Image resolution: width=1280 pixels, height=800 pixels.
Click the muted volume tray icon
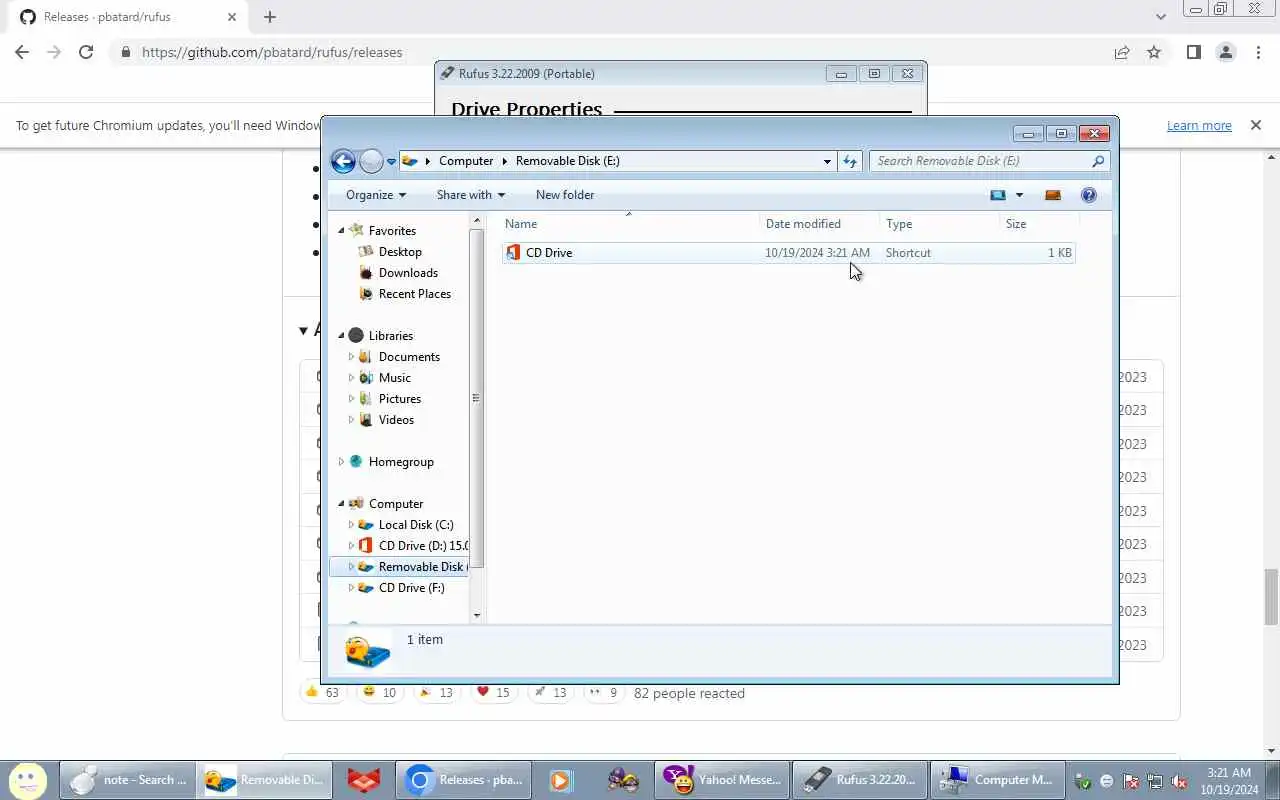click(x=1179, y=782)
